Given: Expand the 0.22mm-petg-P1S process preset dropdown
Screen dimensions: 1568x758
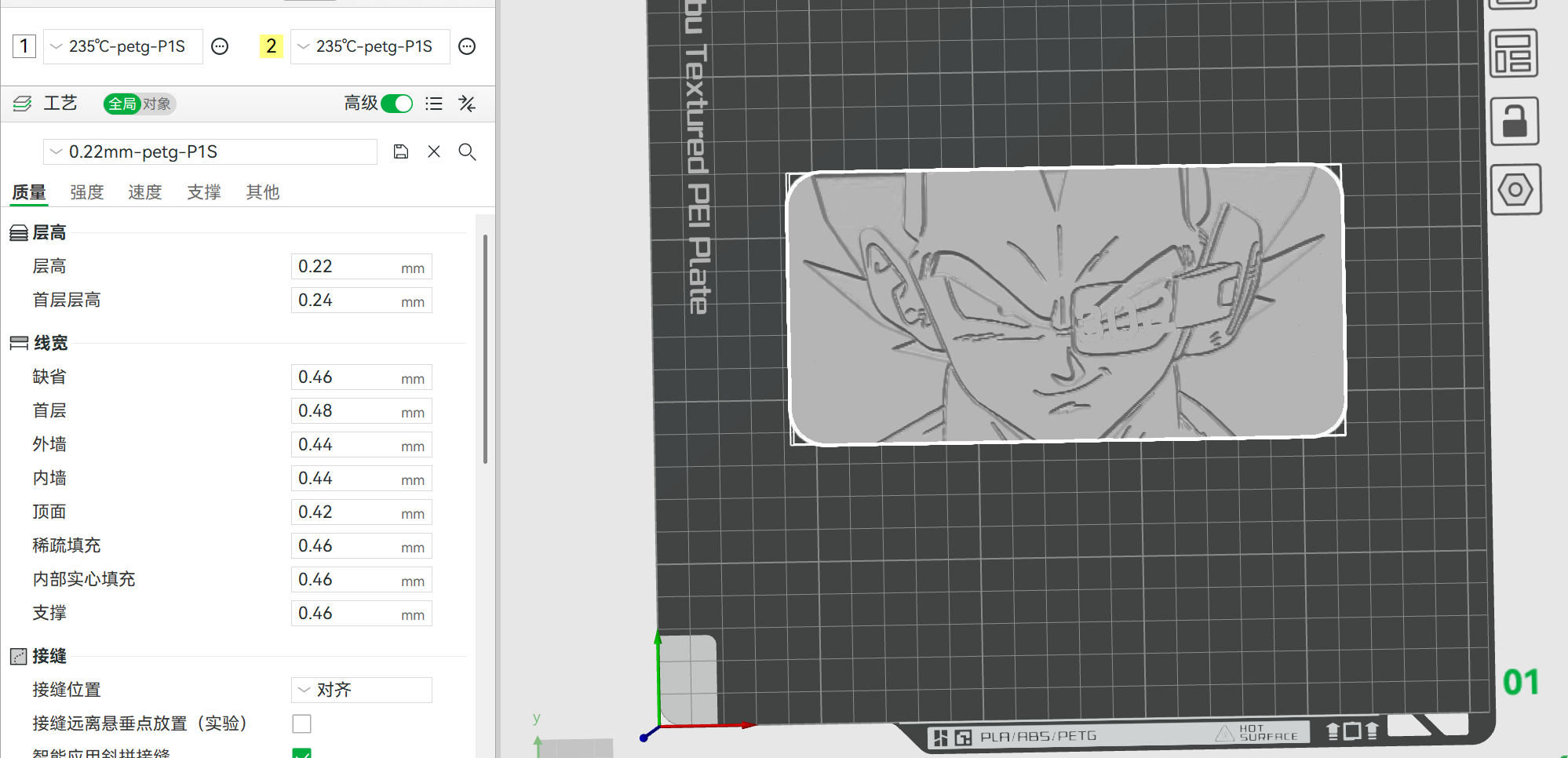Looking at the screenshot, I should point(210,151).
